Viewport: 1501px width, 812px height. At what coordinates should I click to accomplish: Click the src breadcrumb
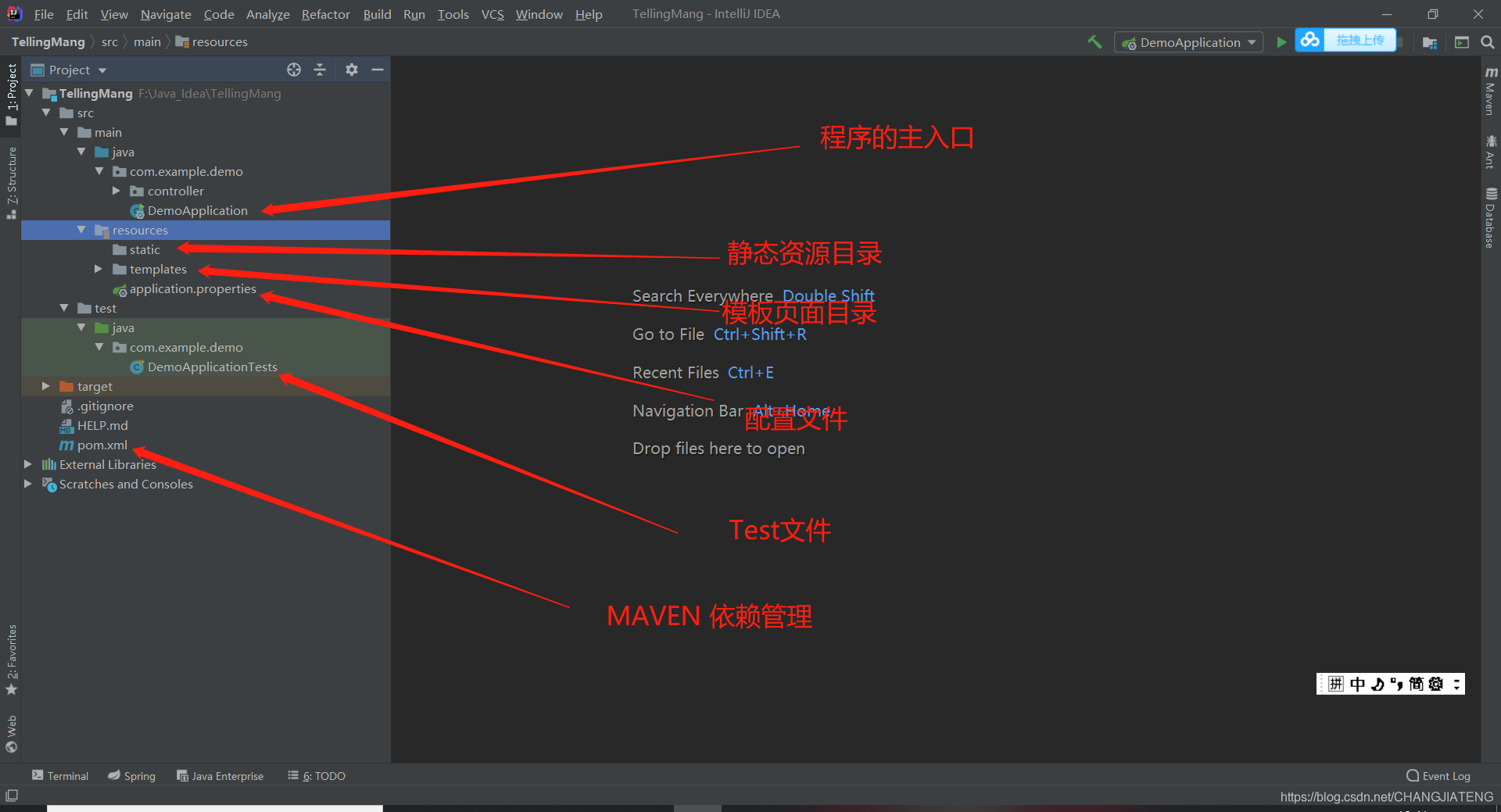click(x=109, y=42)
